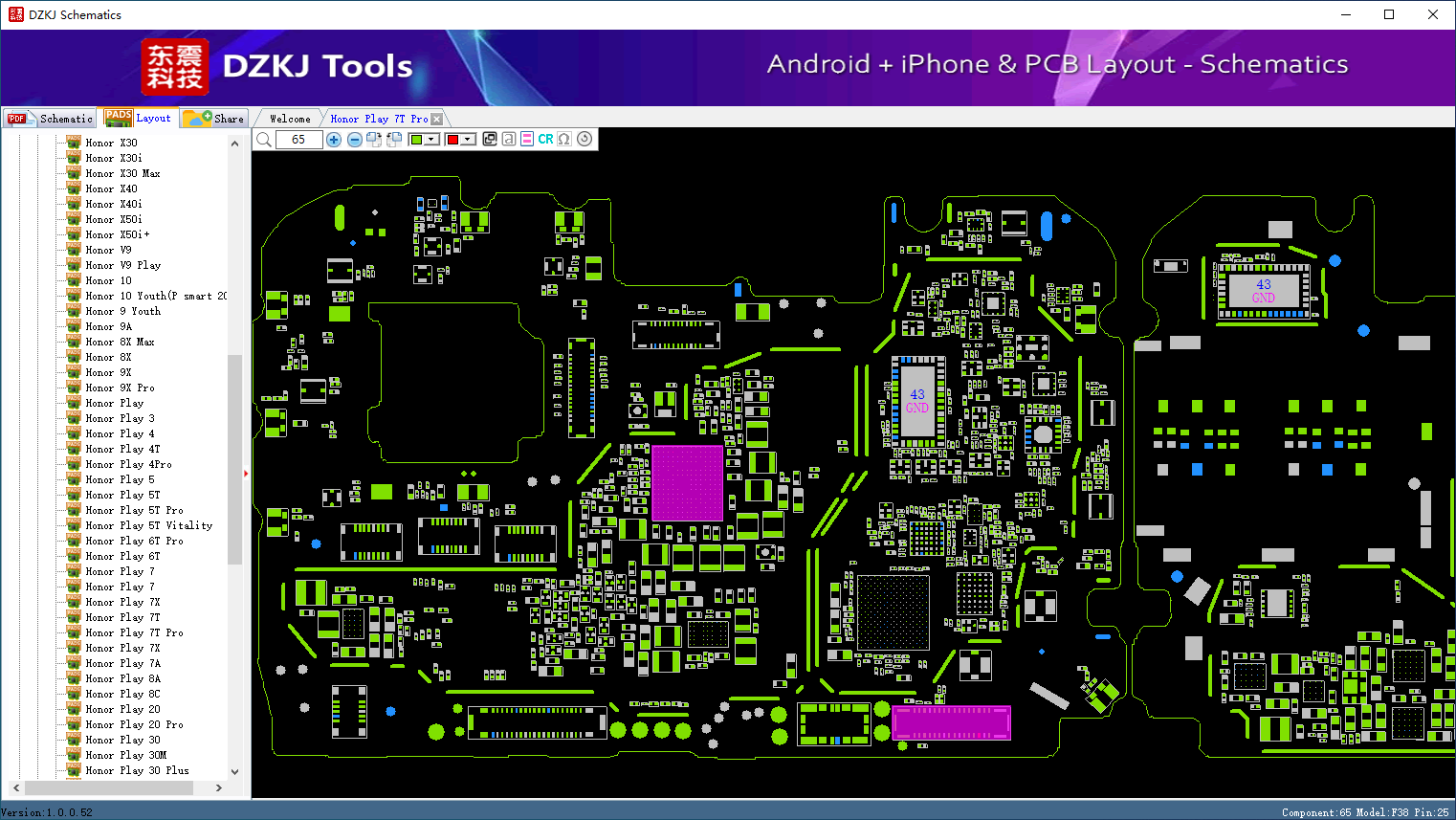Select Honor Play 20 Pro entry
This screenshot has width=1456, height=820.
click(x=134, y=724)
